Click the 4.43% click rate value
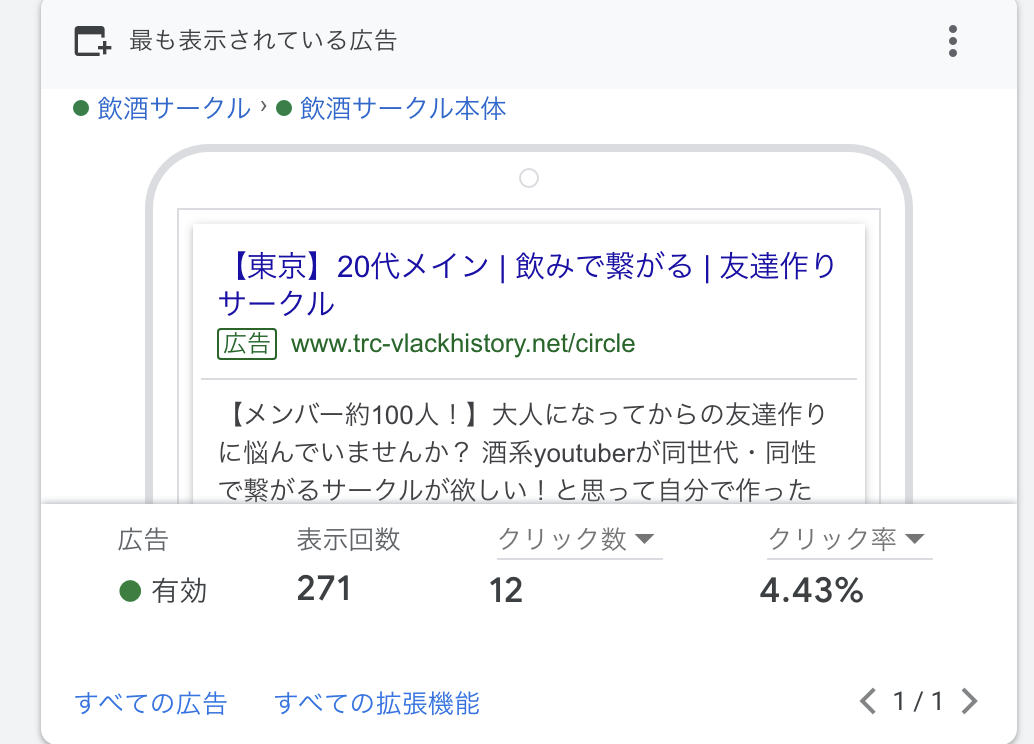 (x=811, y=591)
